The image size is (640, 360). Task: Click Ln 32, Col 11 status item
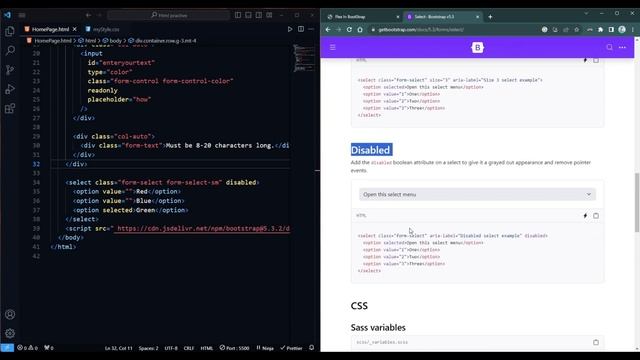119,348
